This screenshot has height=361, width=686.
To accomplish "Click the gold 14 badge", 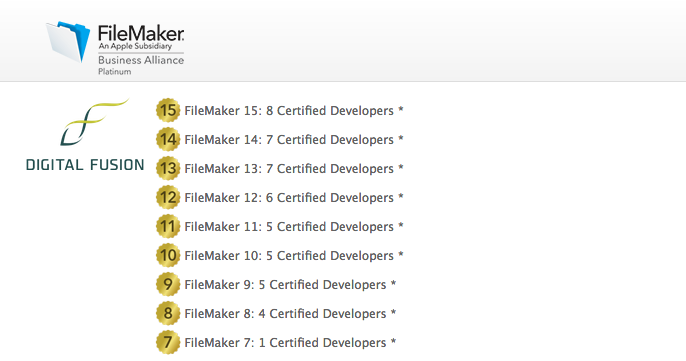I will tap(168, 139).
